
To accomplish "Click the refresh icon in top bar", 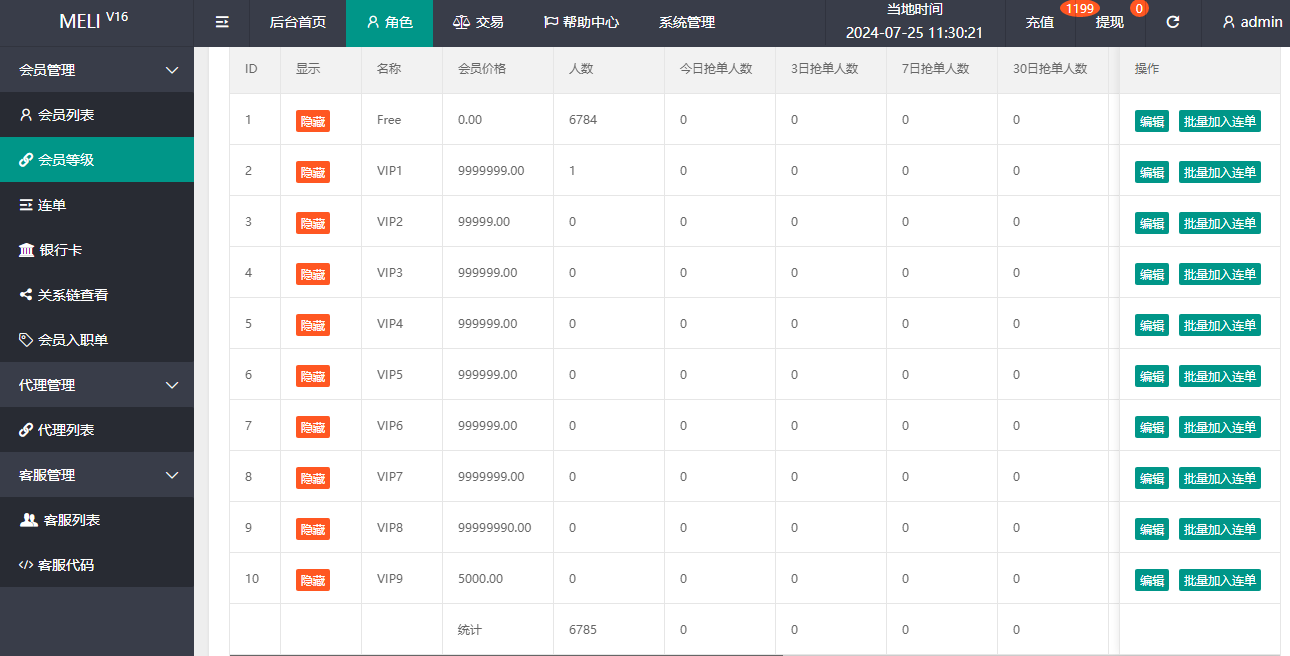I will pos(1173,22).
